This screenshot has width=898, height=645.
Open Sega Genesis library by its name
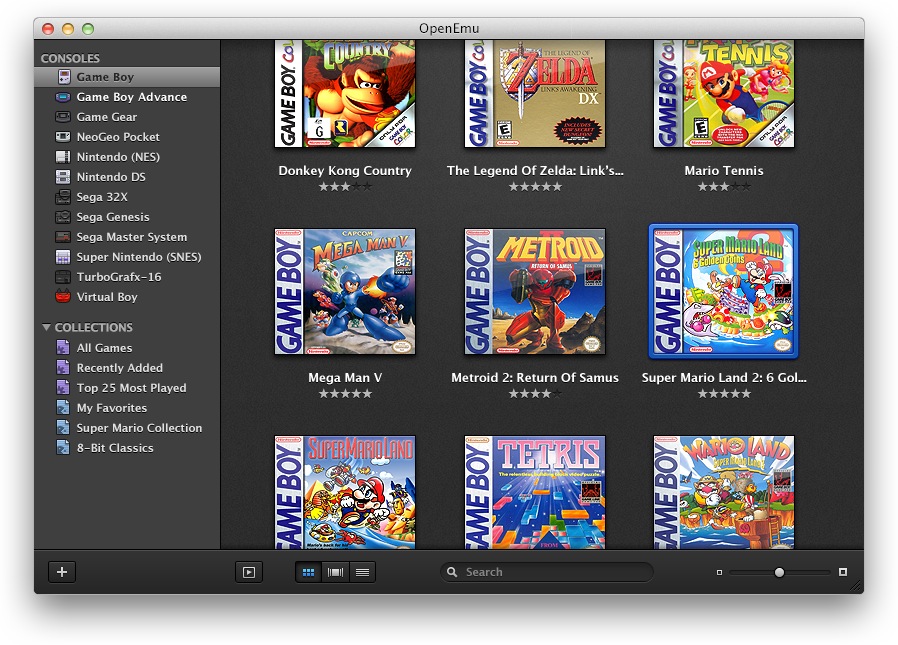[113, 217]
